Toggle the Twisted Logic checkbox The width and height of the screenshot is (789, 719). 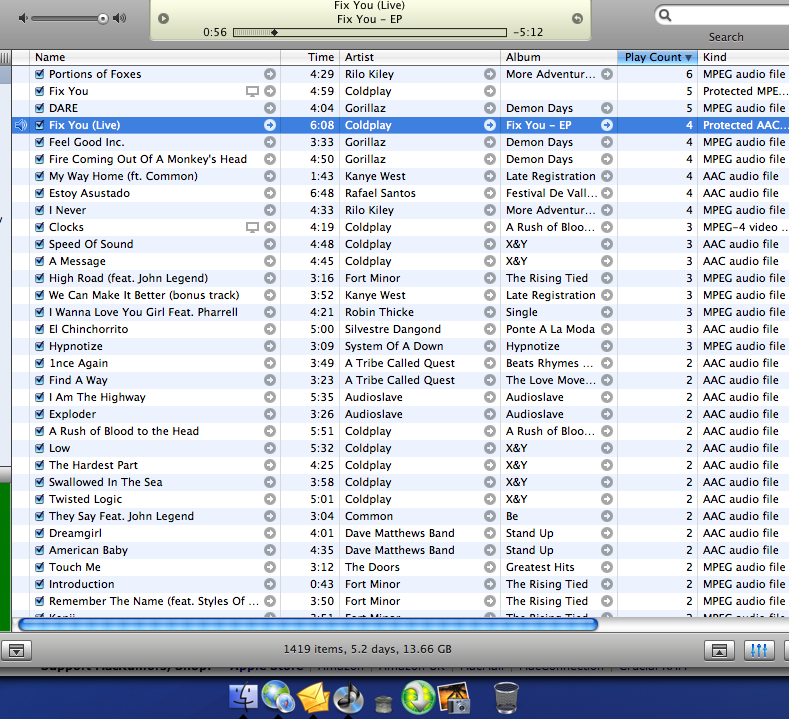tap(40, 499)
